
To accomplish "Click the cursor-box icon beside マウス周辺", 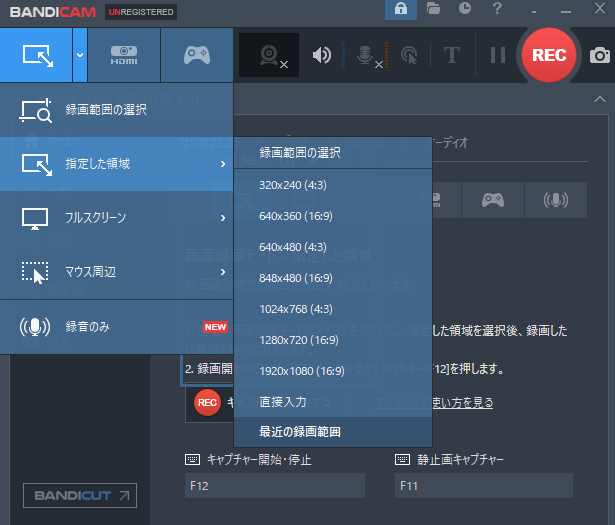I will [35, 272].
